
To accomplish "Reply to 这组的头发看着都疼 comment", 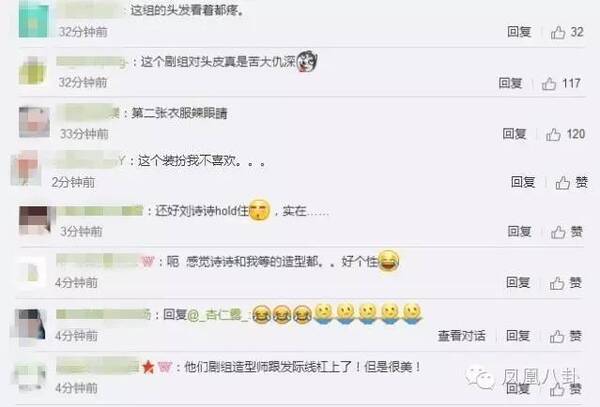I will (519, 32).
